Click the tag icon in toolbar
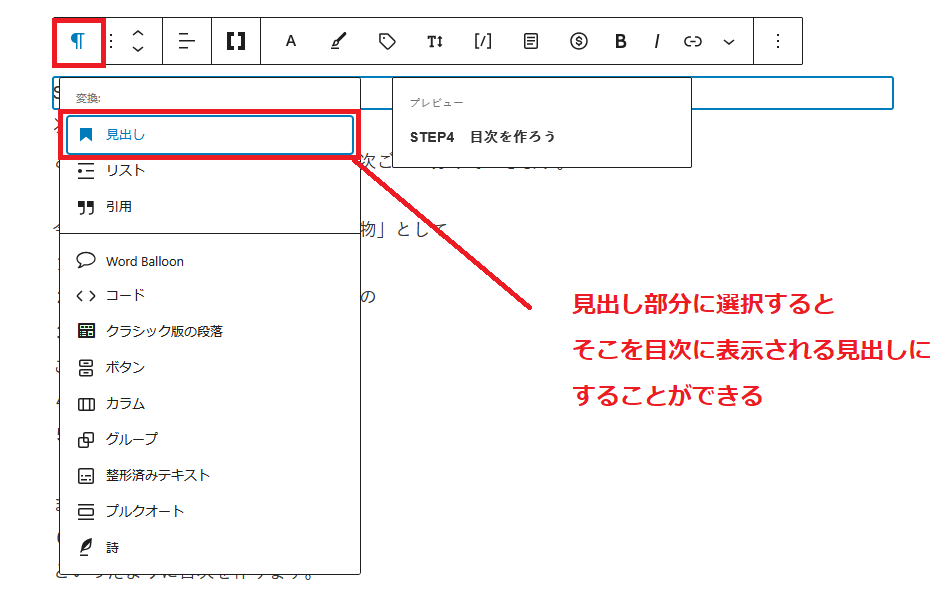Screen dimensions: 950x598 pos(387,41)
